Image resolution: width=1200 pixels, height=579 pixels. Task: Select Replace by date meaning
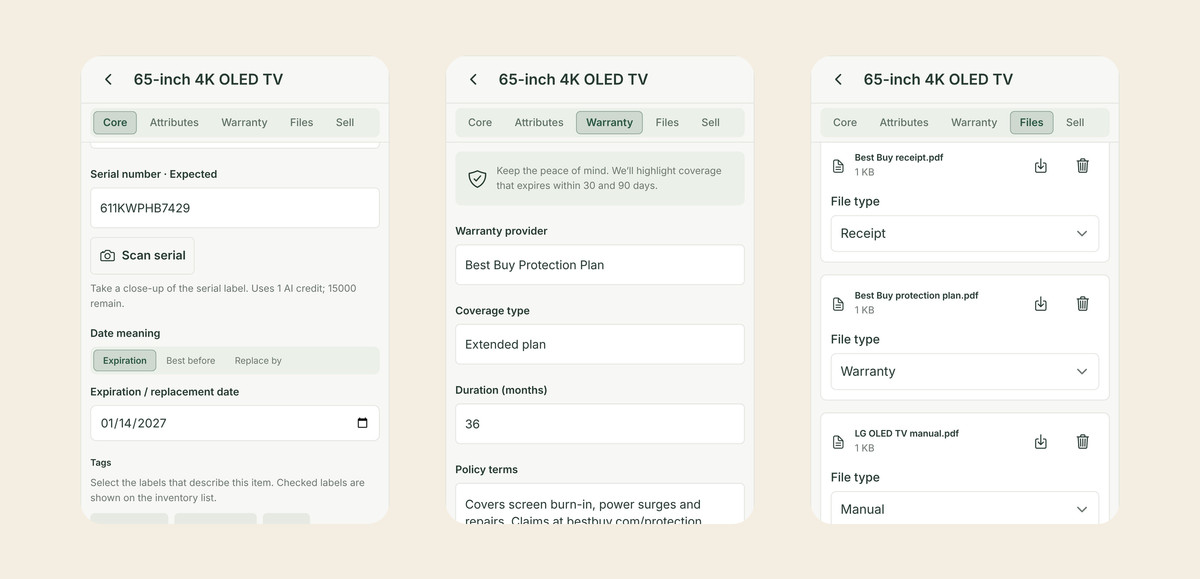[258, 361]
